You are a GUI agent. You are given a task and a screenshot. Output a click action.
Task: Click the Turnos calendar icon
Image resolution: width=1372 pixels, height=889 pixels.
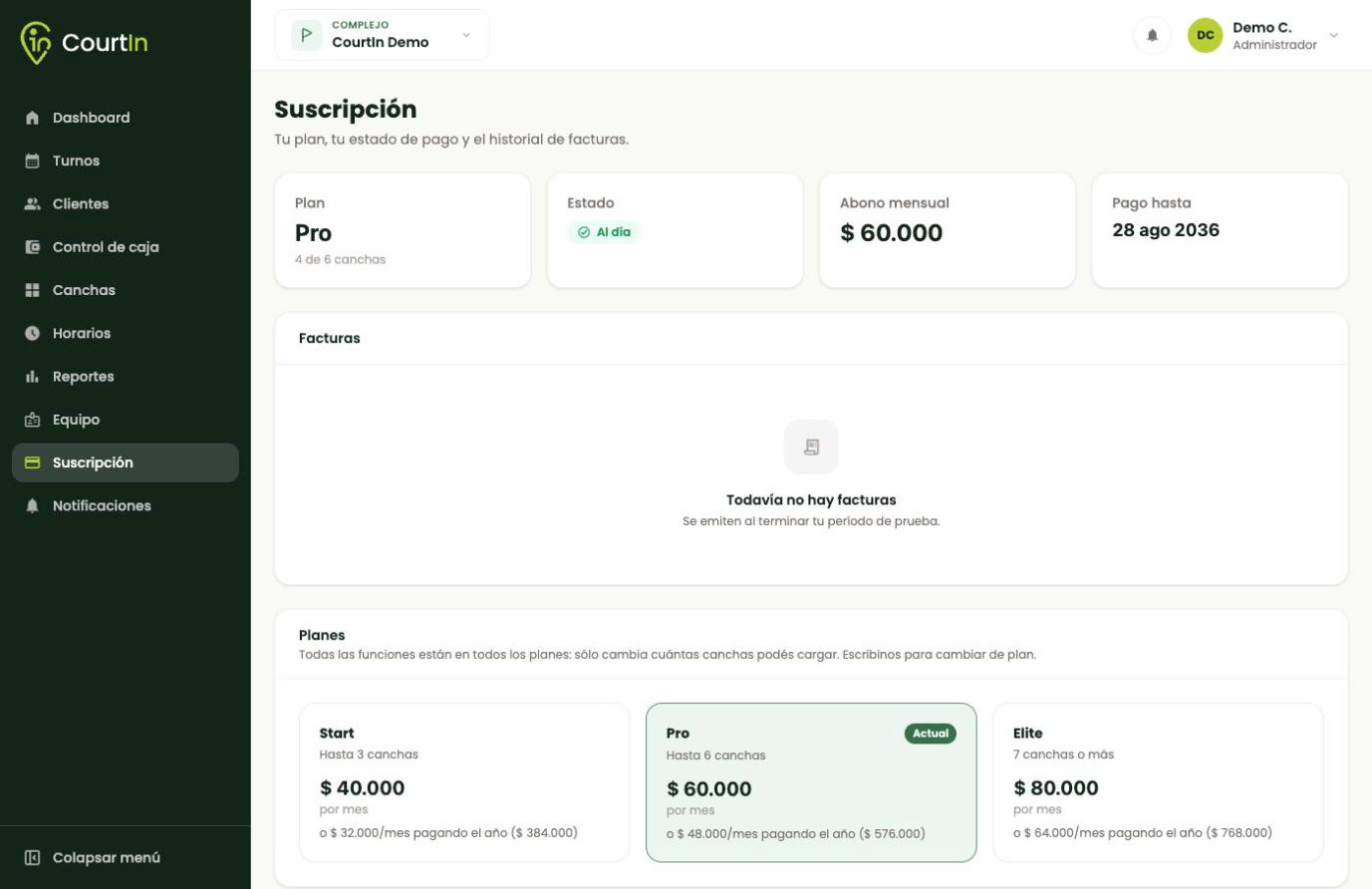(32, 160)
